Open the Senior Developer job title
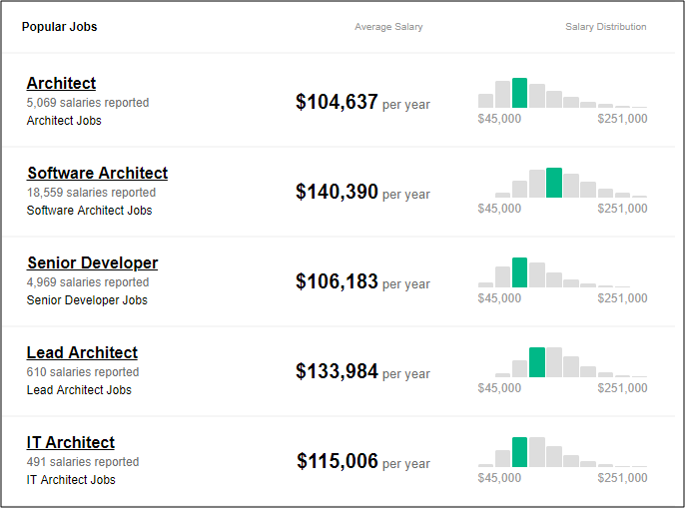The height and width of the screenshot is (508, 685). tap(92, 263)
